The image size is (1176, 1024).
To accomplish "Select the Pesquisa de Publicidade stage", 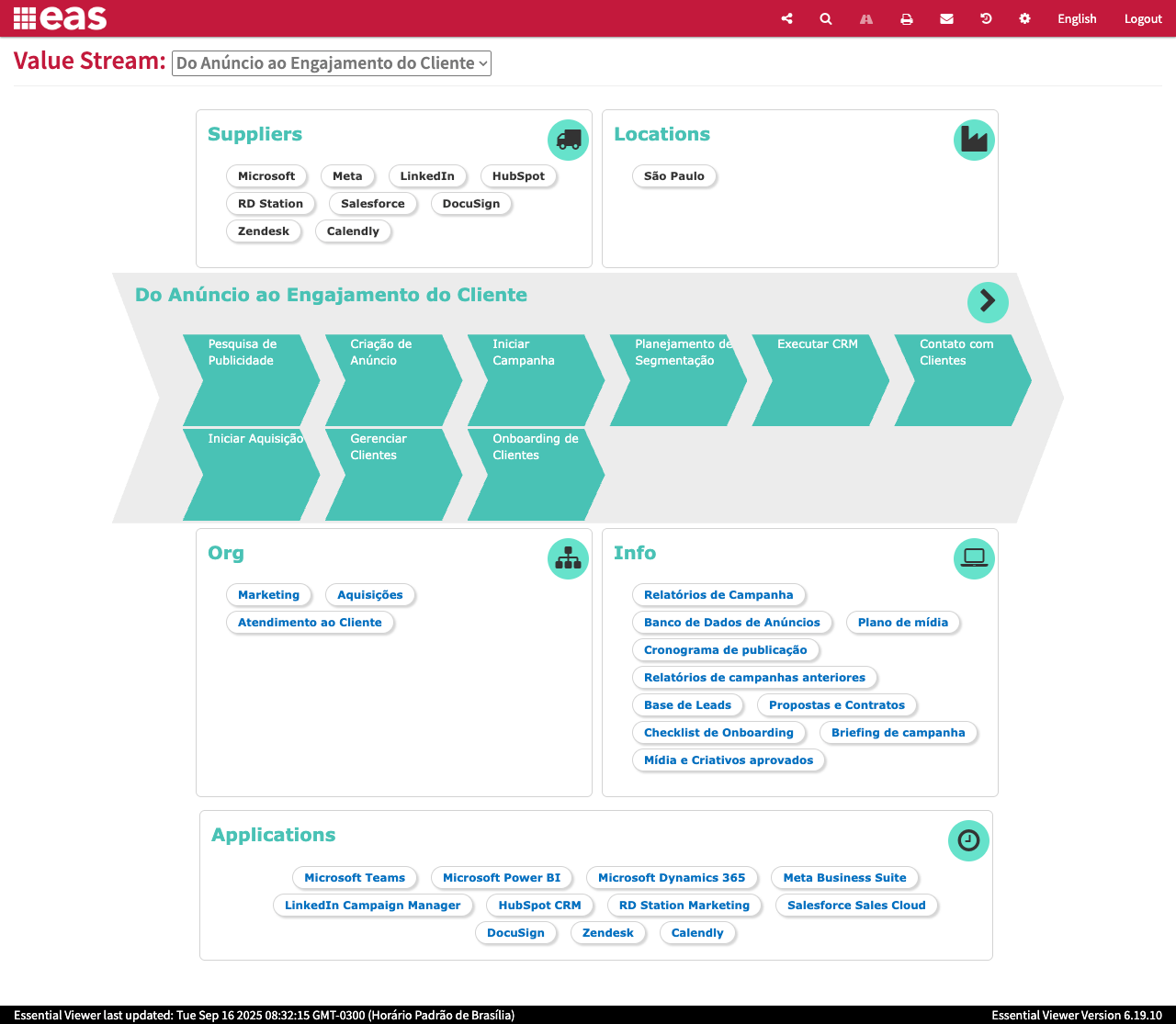I will point(251,380).
